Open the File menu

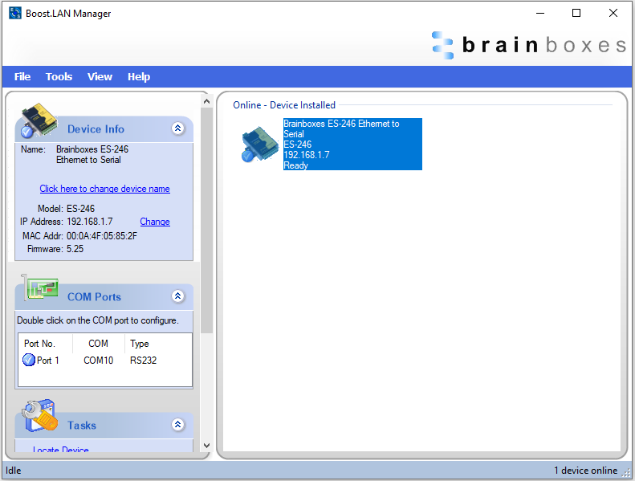22,77
